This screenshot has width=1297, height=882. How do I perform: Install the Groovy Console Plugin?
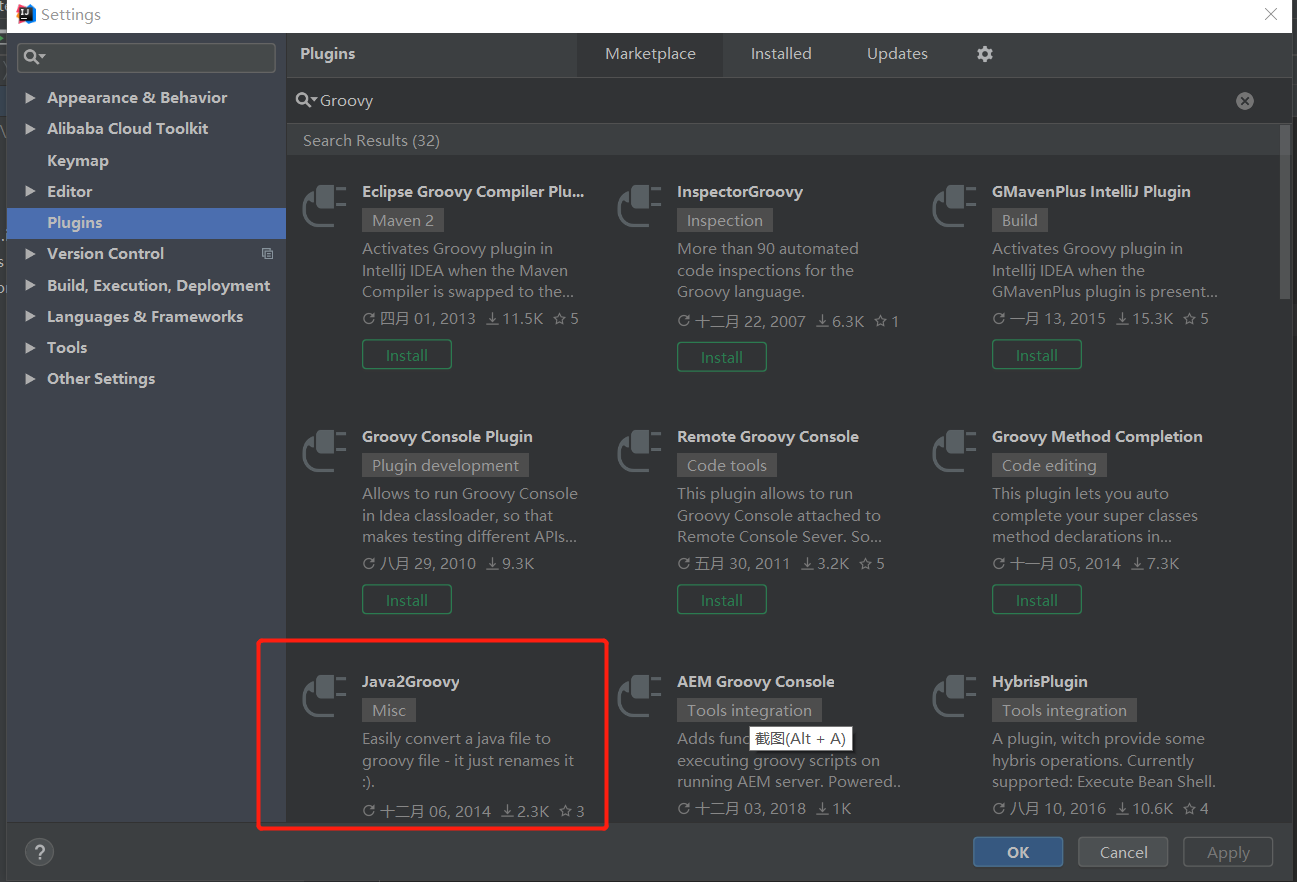[x=407, y=600]
